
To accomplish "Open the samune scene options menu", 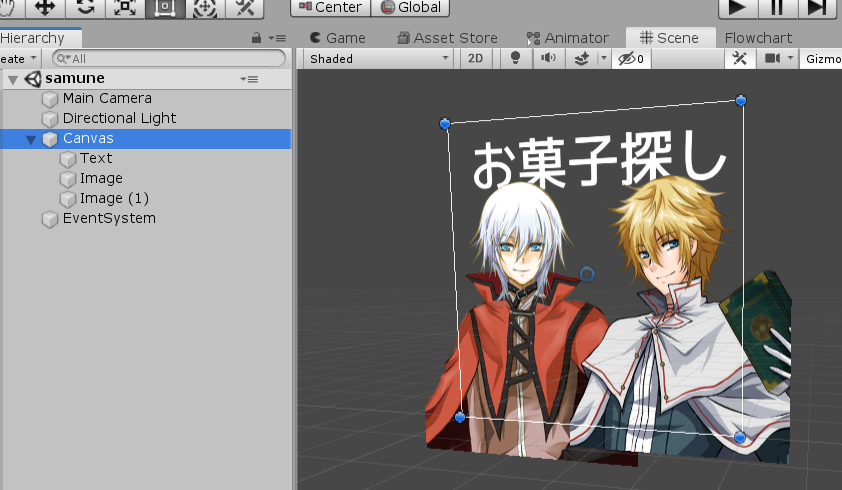I will pyautogui.click(x=249, y=80).
